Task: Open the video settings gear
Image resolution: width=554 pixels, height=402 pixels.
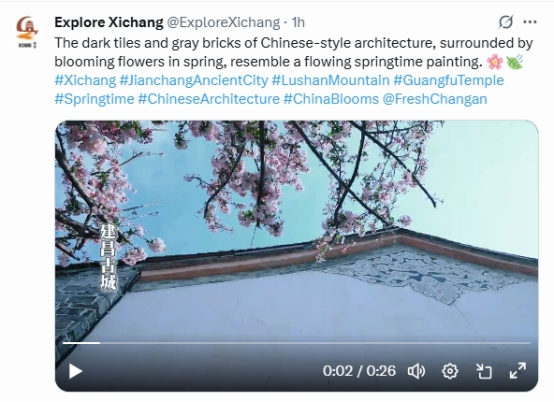Action: pyautogui.click(x=450, y=372)
